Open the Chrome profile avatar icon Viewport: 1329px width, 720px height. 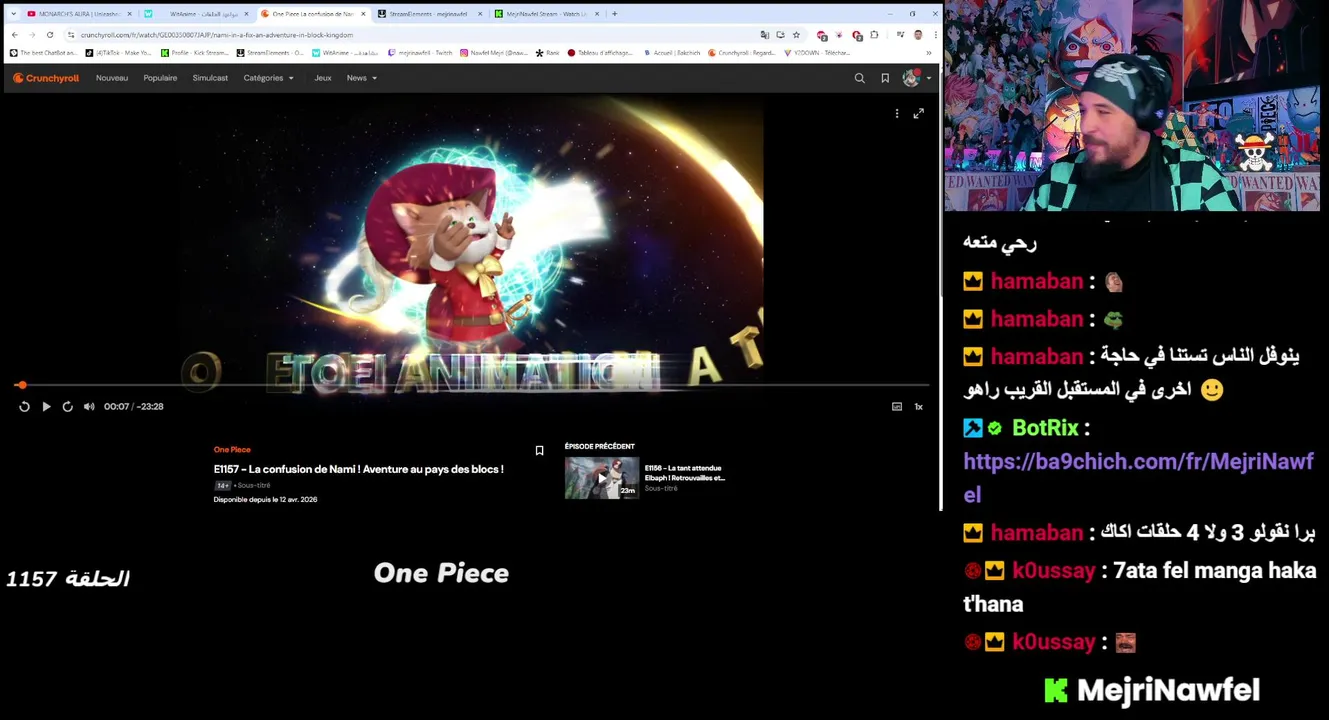pyautogui.click(x=918, y=35)
